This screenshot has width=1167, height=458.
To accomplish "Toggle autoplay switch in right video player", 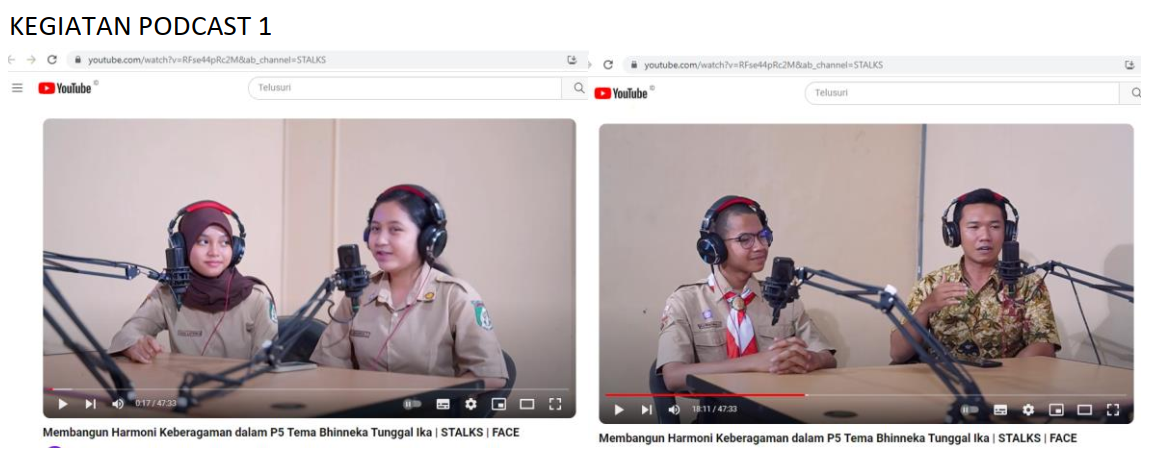I will (x=968, y=410).
